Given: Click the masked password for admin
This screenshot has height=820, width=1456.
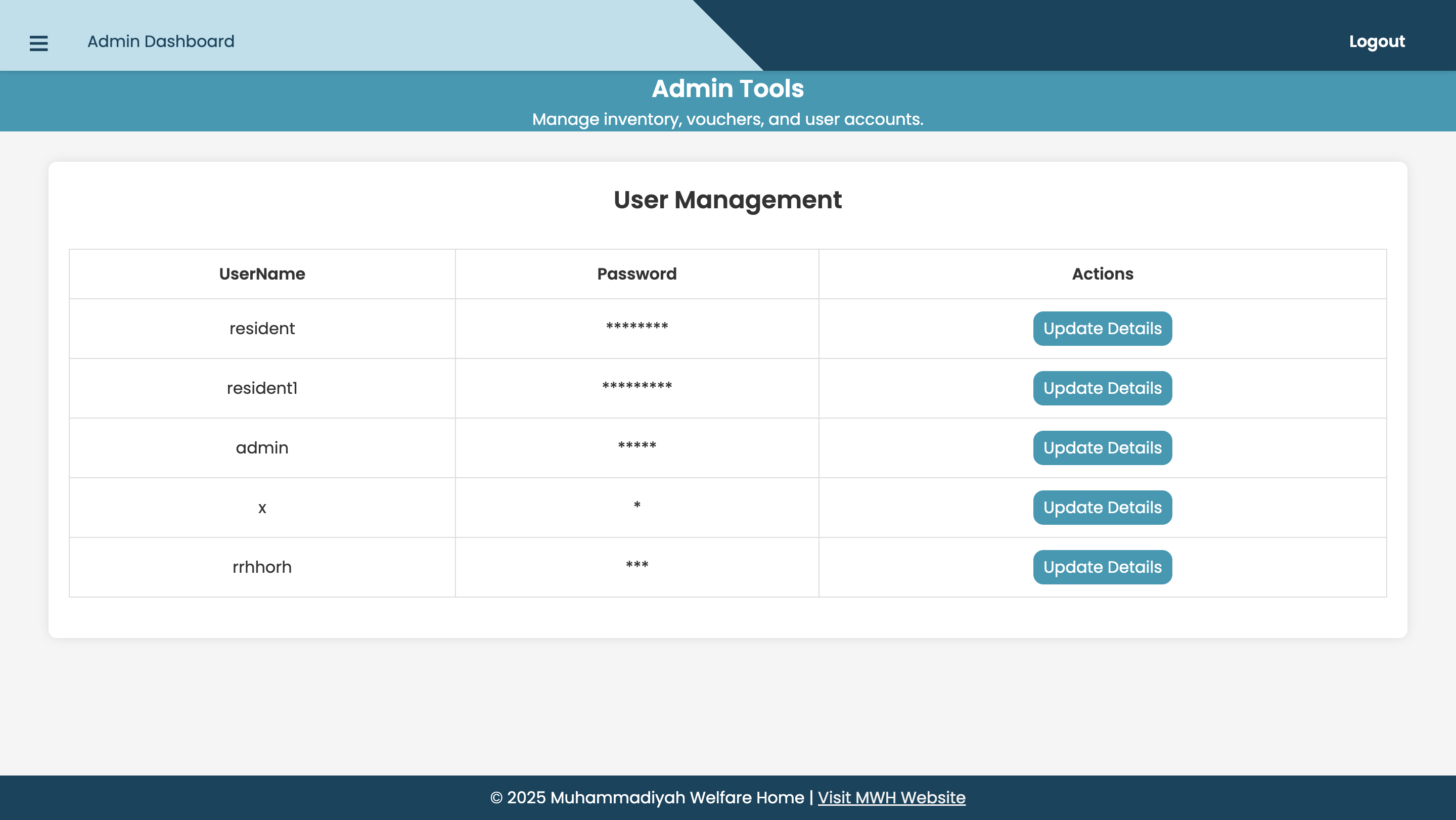Looking at the screenshot, I should pyautogui.click(x=636, y=446).
